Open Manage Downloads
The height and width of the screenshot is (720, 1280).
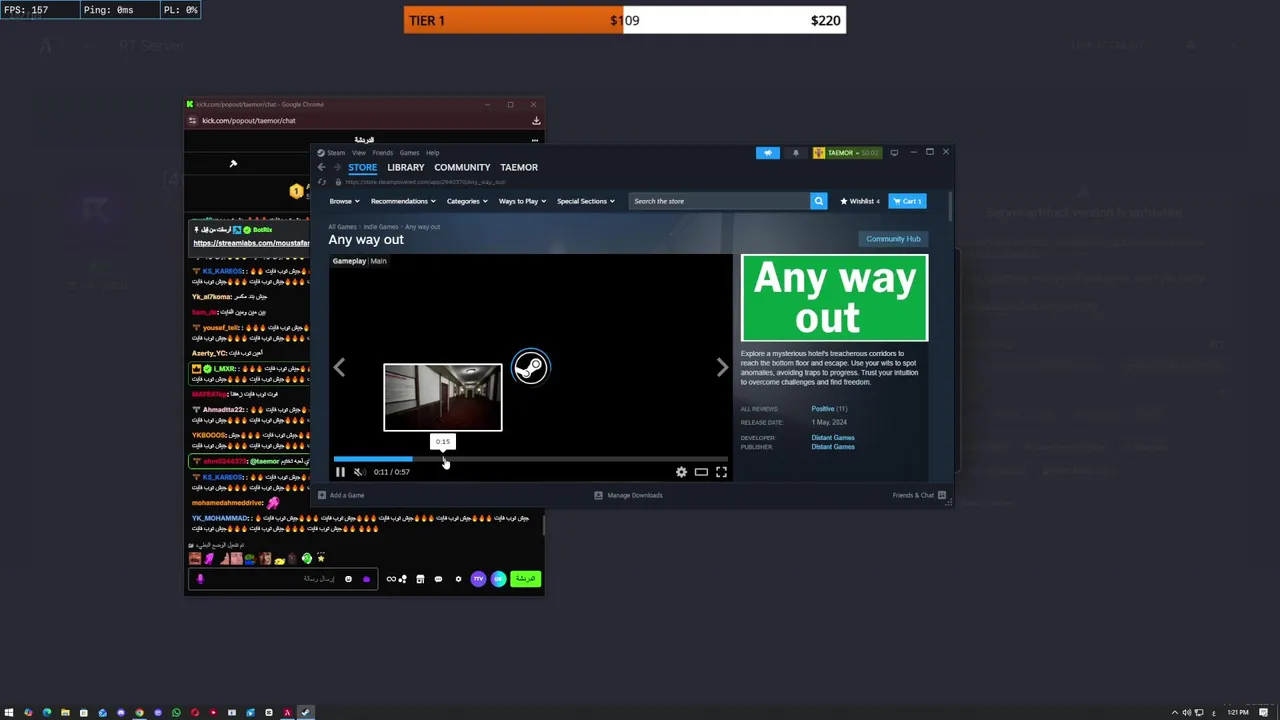point(629,495)
